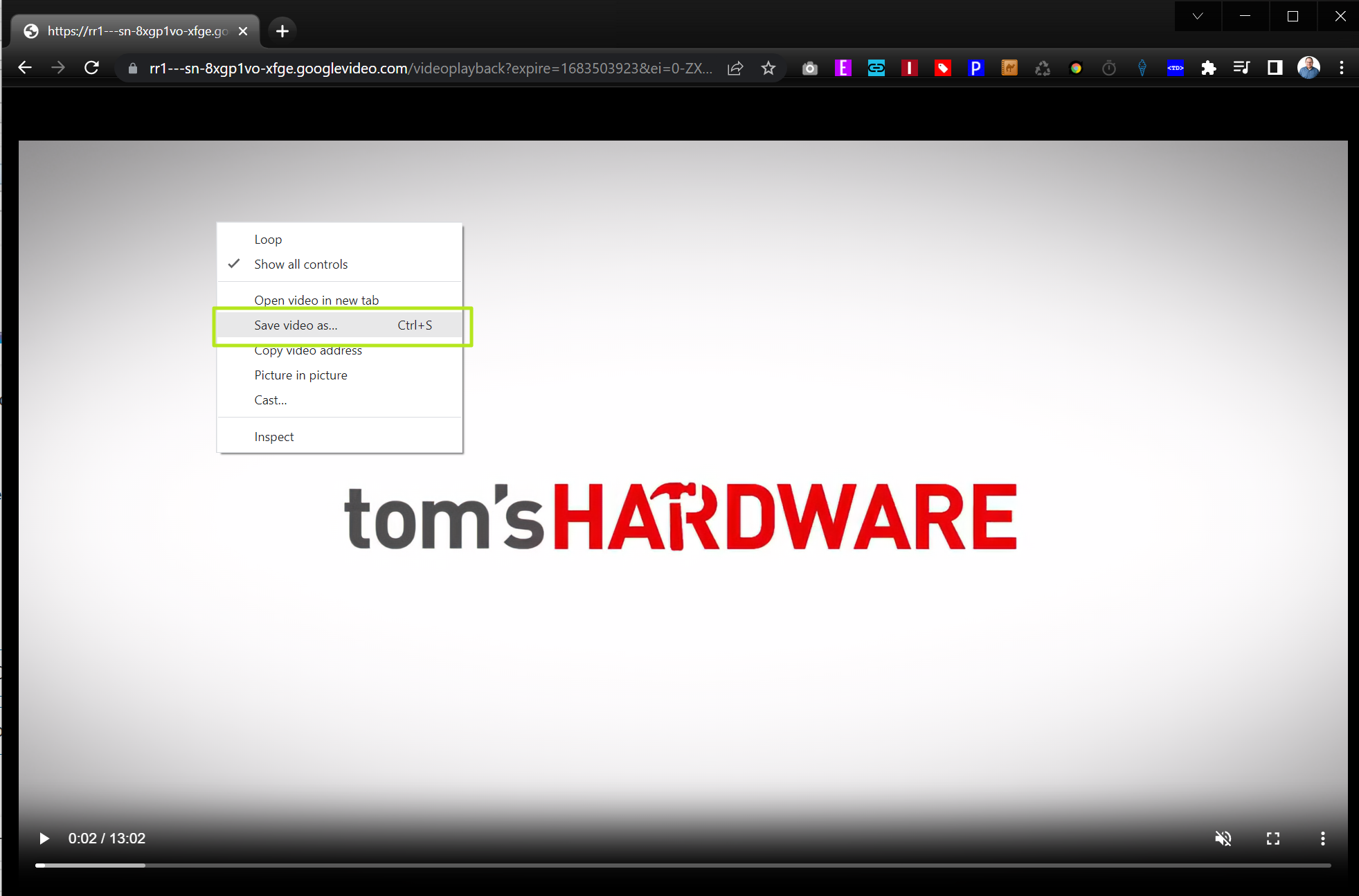Click the mute icon in video player

(x=1223, y=838)
